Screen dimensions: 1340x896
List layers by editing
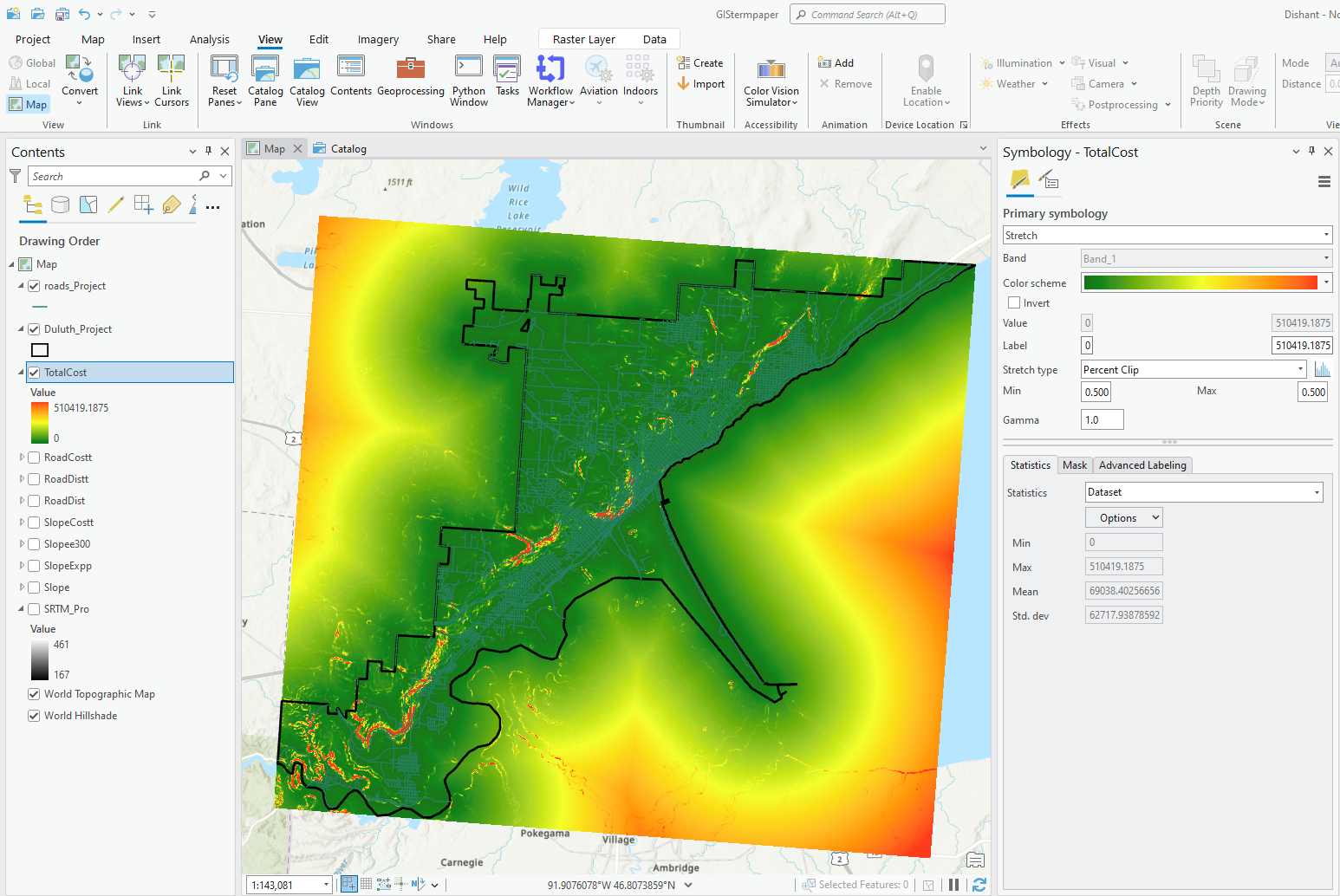116,205
